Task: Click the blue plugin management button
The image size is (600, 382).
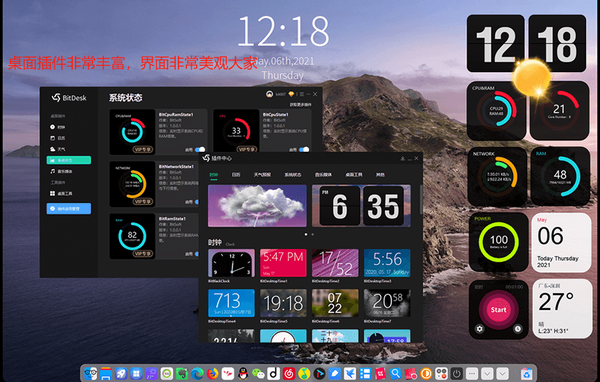Action: (69, 209)
